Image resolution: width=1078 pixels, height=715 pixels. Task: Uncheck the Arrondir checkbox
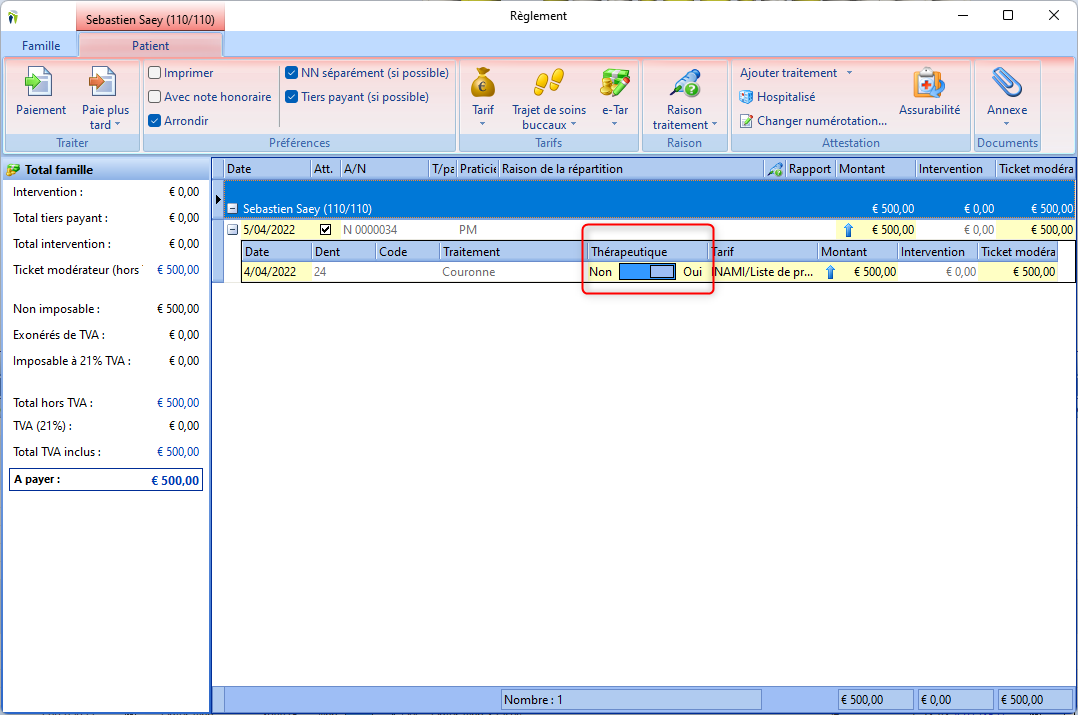click(x=155, y=121)
